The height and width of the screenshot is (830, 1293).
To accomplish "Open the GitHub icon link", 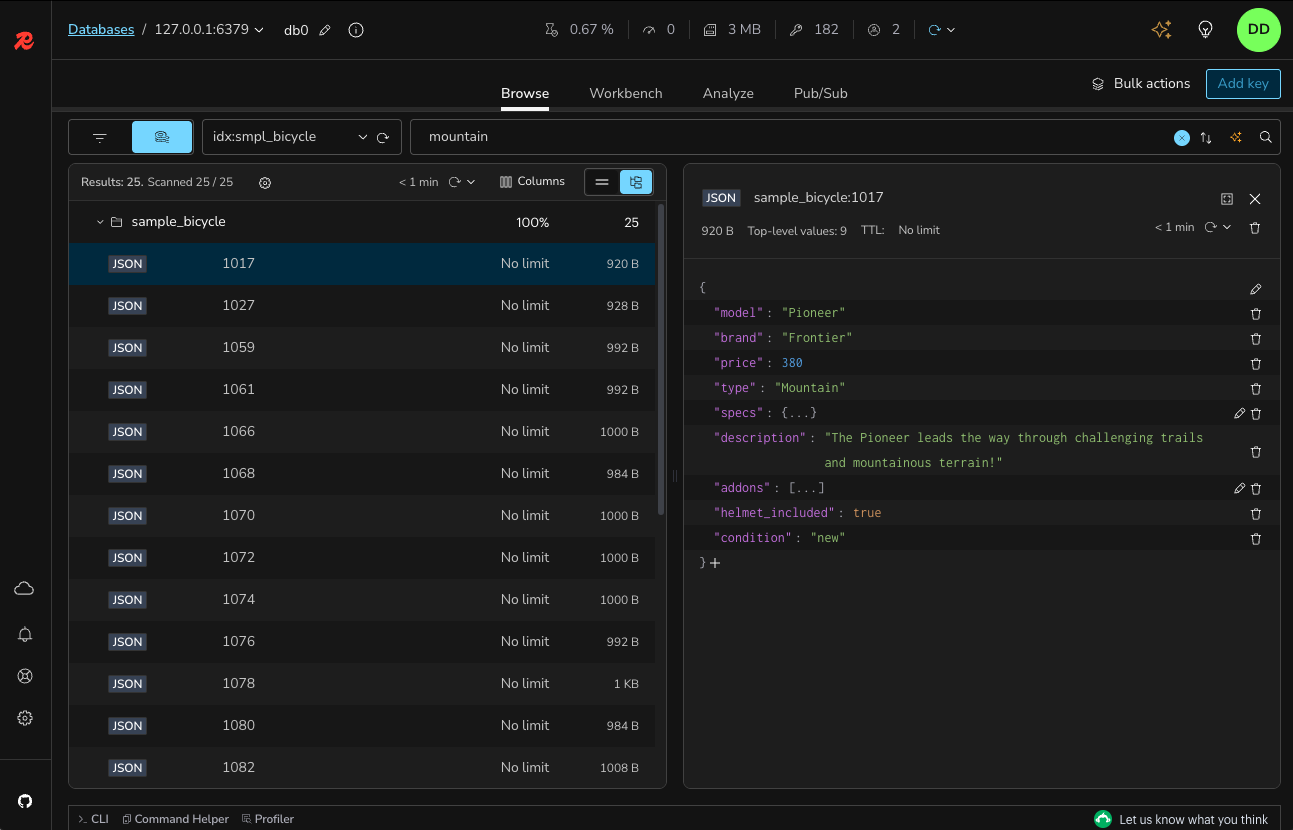I will tap(25, 801).
